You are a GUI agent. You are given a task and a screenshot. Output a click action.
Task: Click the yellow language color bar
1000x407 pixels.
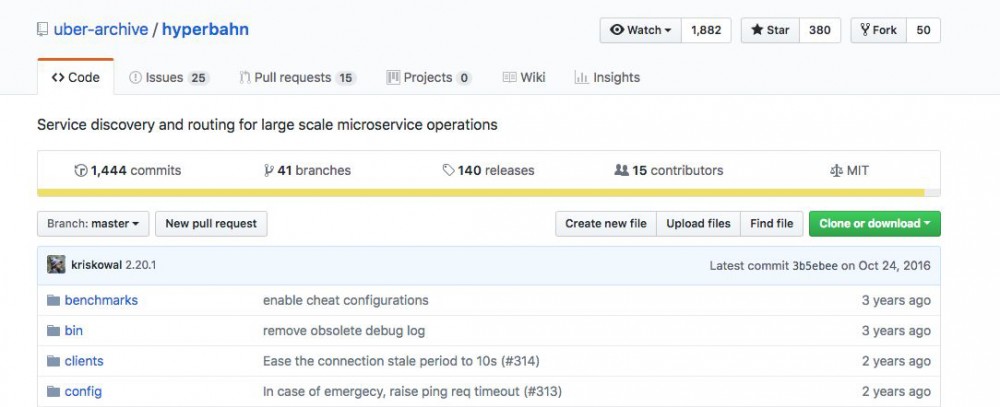coord(480,192)
